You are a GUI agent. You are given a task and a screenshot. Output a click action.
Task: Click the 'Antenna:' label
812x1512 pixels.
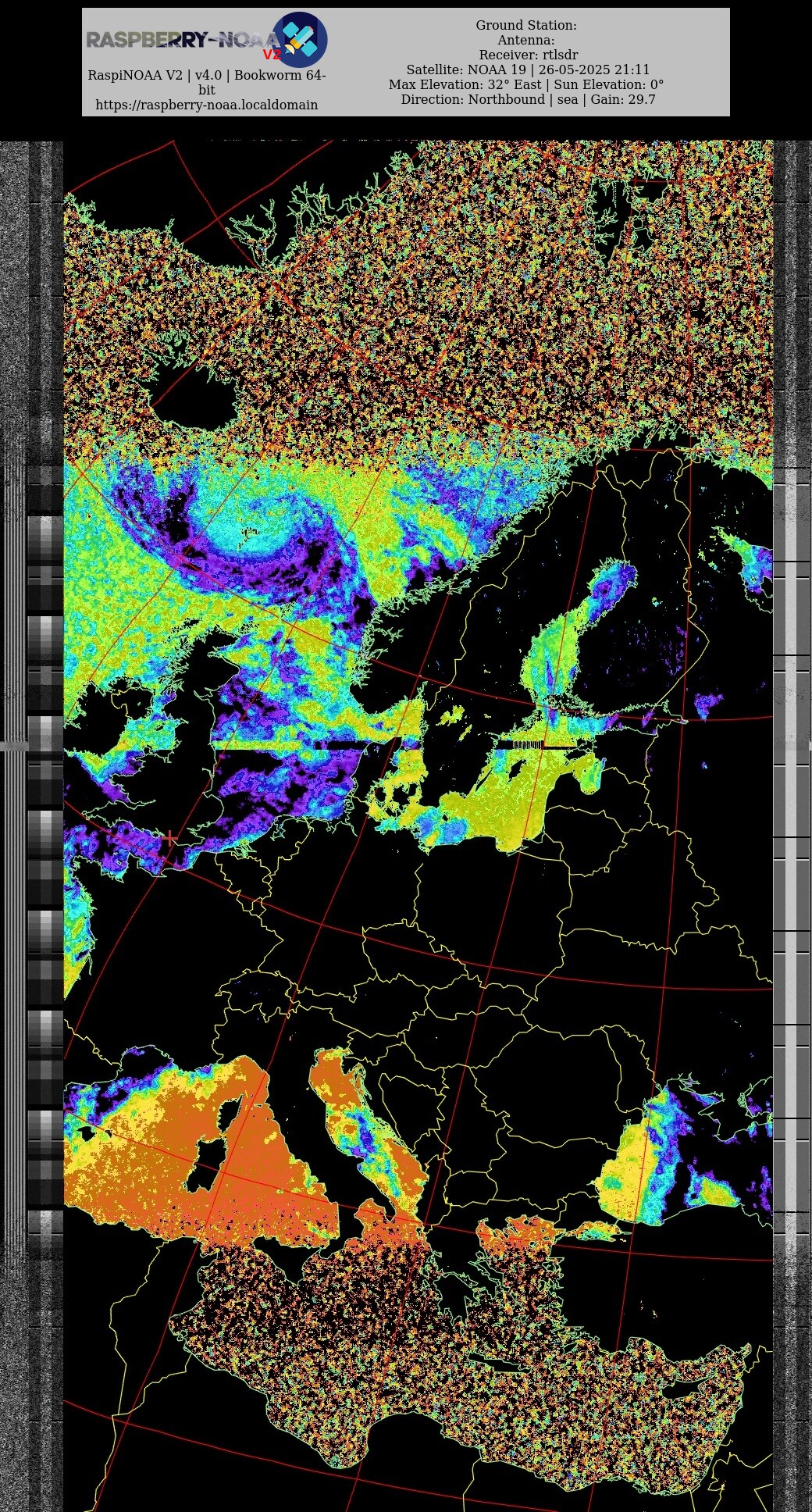coord(526,40)
